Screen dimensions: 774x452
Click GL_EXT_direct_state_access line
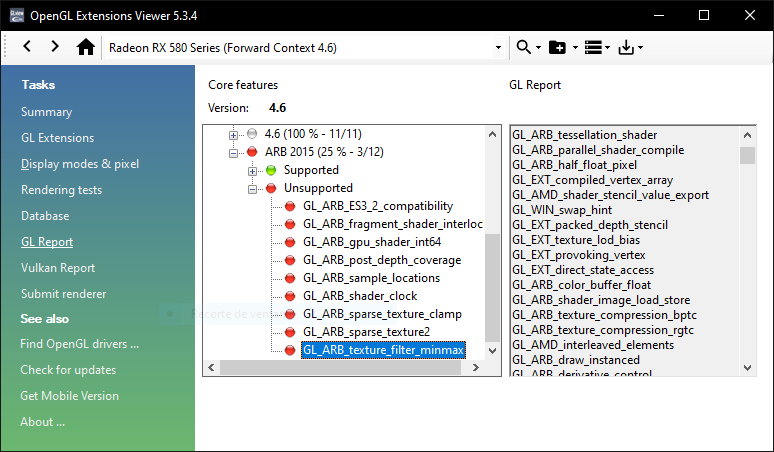click(x=582, y=270)
